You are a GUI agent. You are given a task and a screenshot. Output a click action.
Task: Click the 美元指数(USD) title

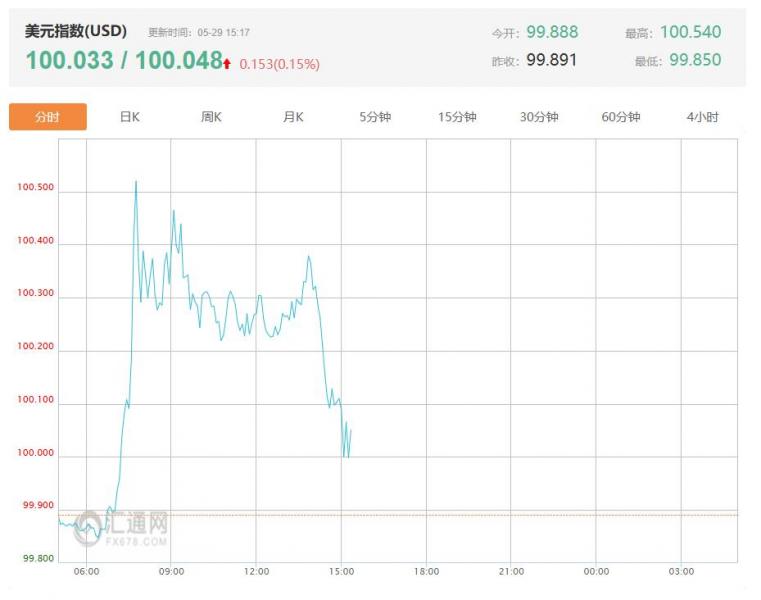pos(76,32)
